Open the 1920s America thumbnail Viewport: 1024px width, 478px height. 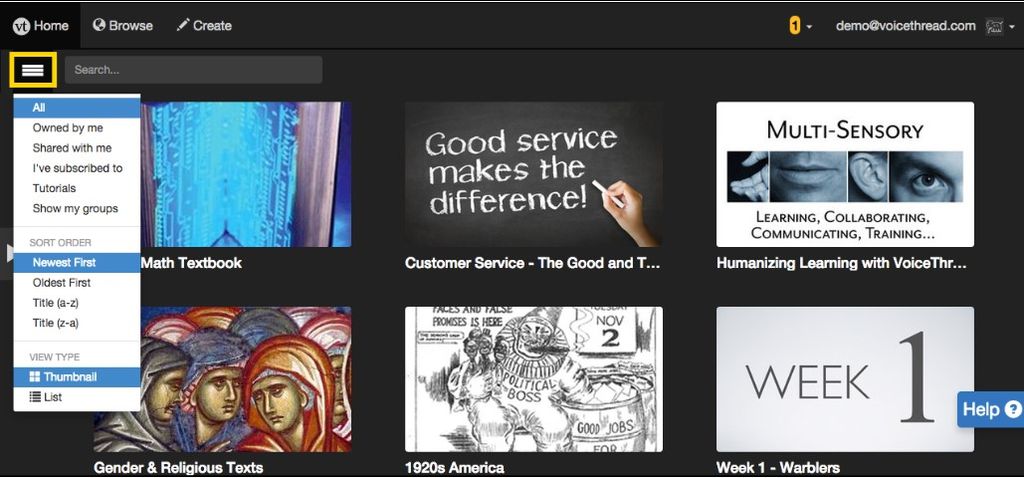click(x=534, y=379)
